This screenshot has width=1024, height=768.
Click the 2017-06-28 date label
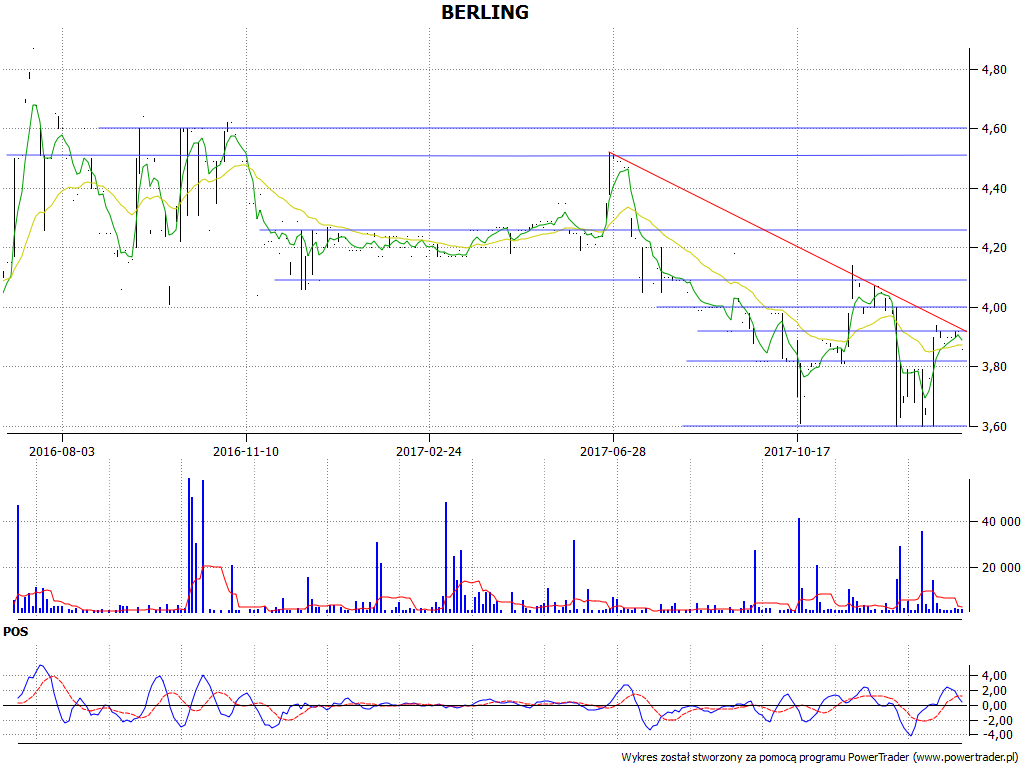tap(613, 451)
